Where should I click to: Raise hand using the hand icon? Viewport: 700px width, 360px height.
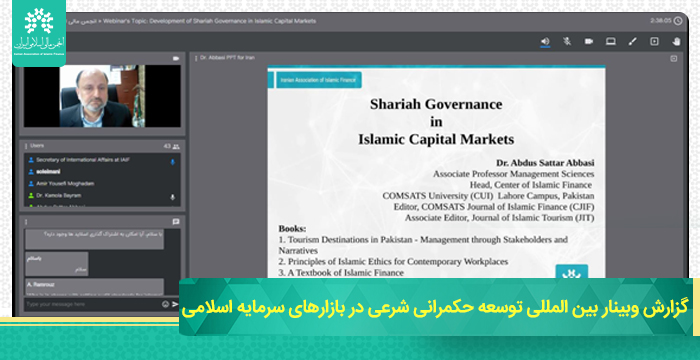point(676,42)
